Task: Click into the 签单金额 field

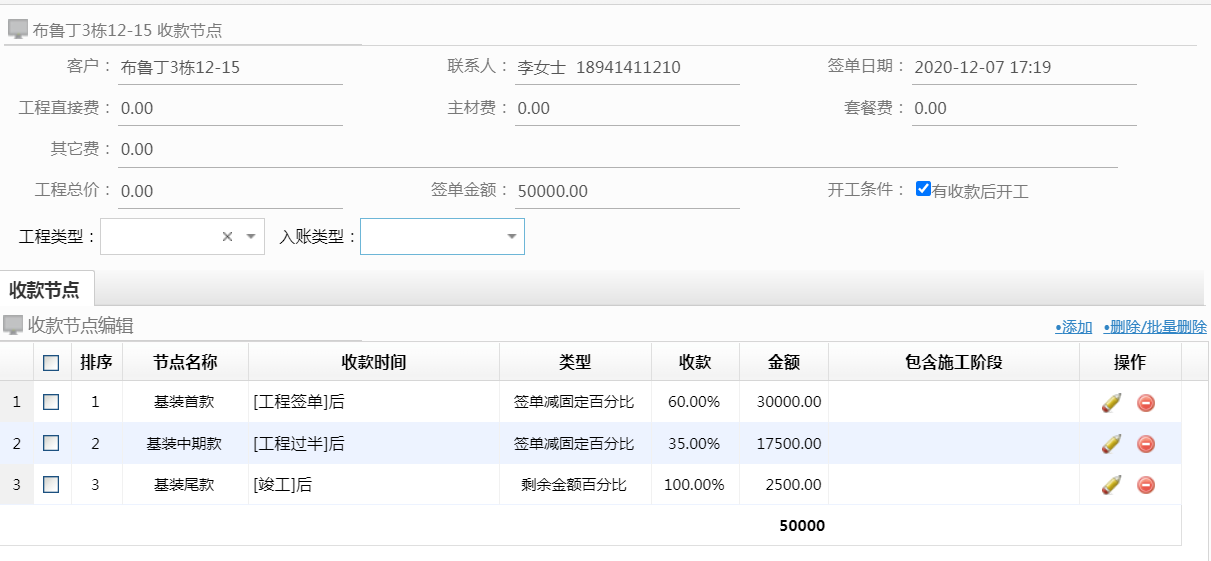Action: (626, 191)
